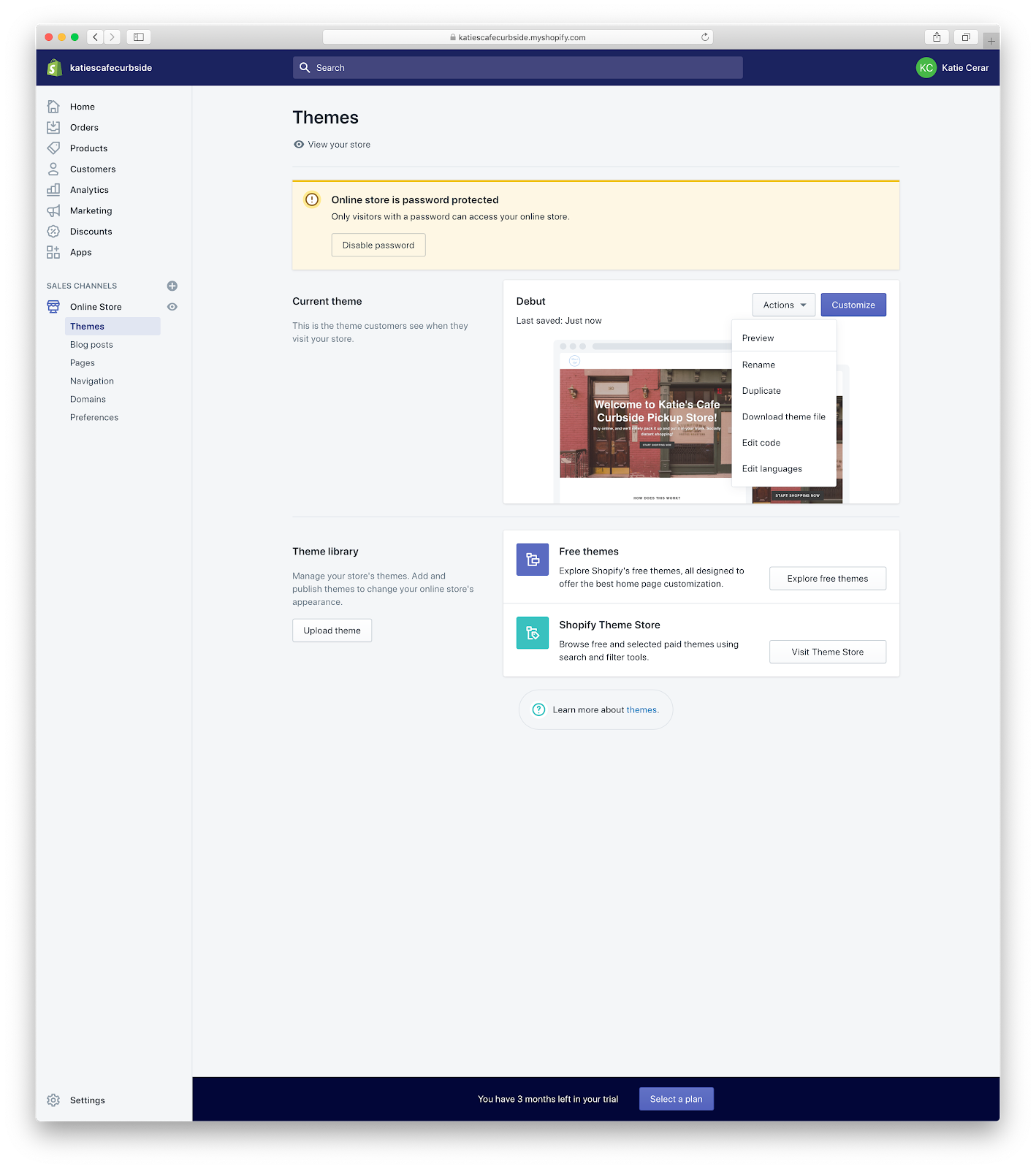
Task: Click the SALES CHANNELS heading
Action: tap(82, 286)
